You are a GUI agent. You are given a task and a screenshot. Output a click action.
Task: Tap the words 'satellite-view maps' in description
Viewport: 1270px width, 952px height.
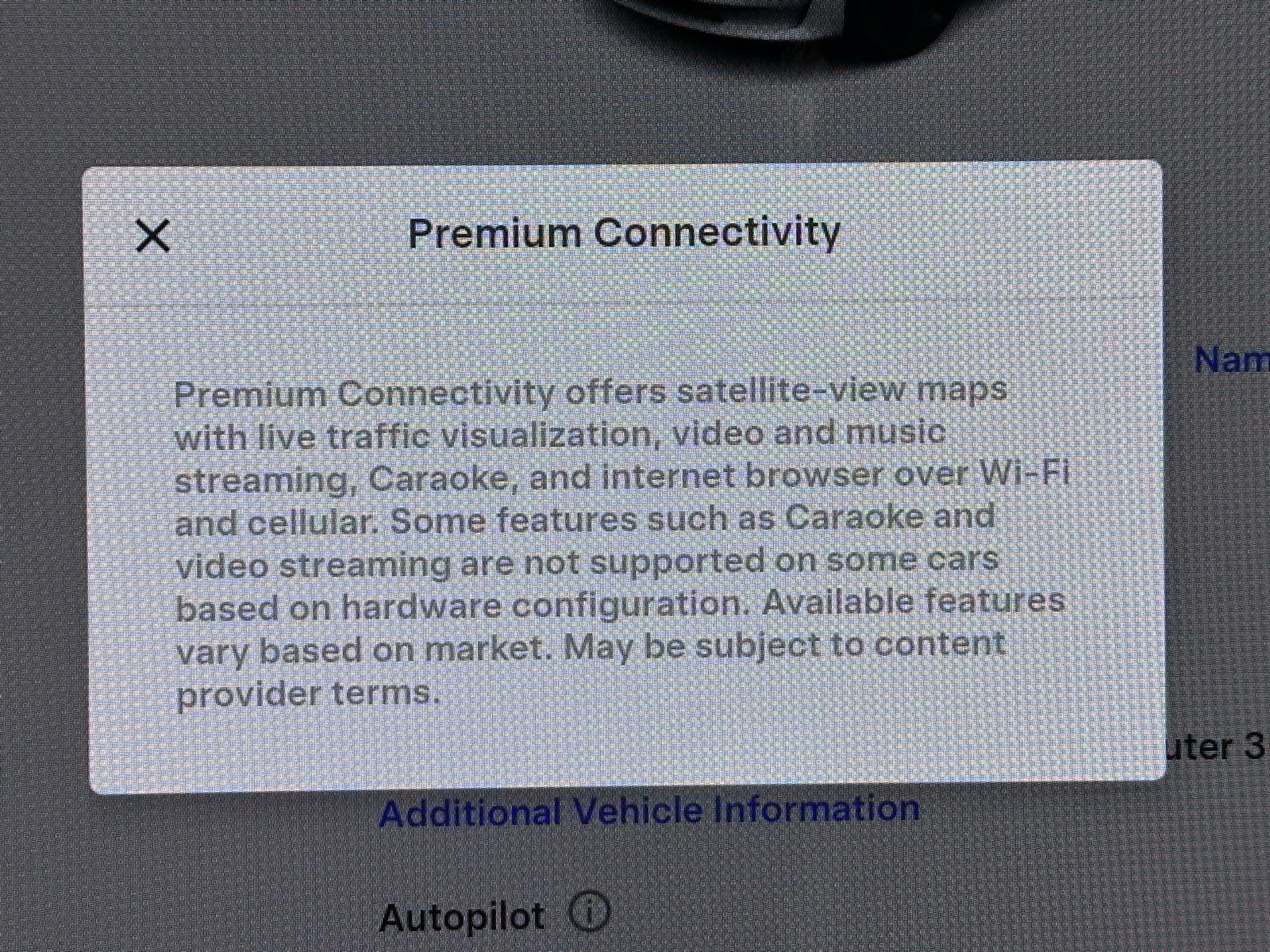tap(843, 390)
